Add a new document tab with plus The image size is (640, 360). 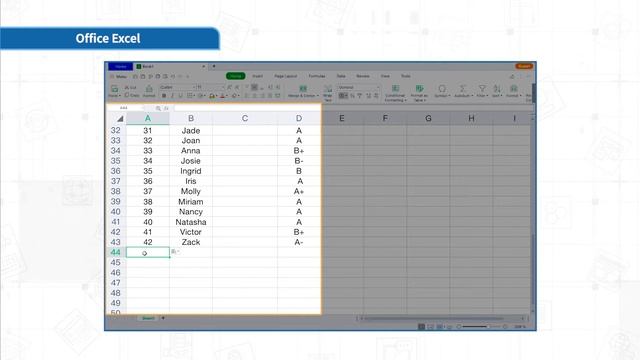click(214, 66)
